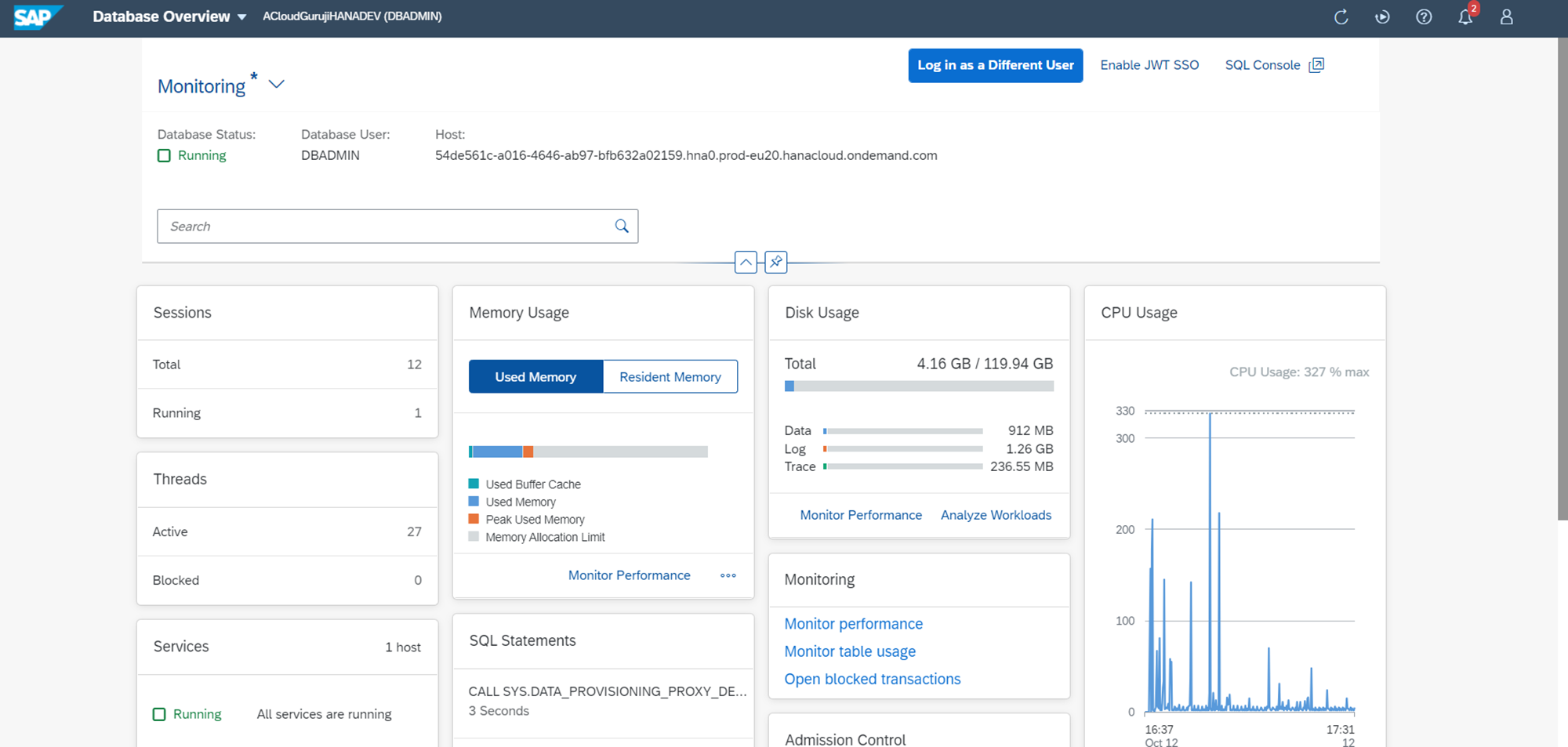Switch to Used Memory view
The width and height of the screenshot is (1568, 747).
pos(535,377)
